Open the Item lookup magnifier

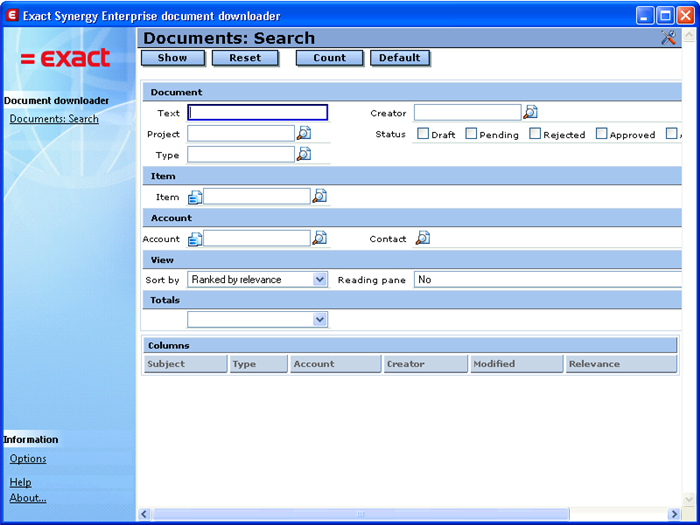[x=320, y=196]
